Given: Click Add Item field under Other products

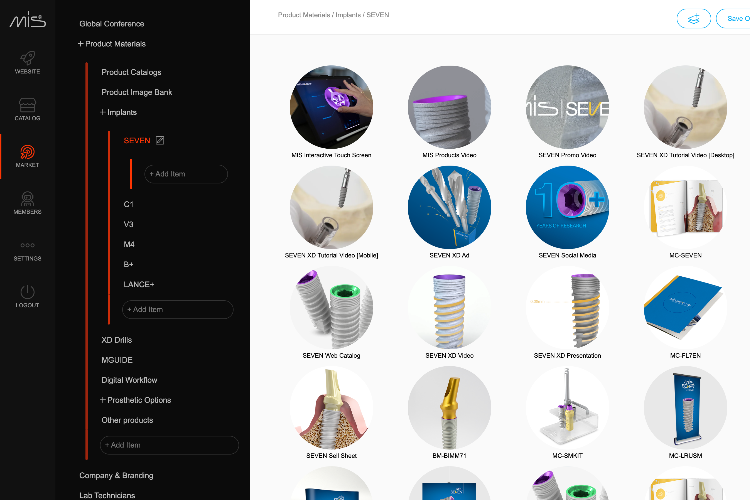Looking at the screenshot, I should pyautogui.click(x=169, y=445).
